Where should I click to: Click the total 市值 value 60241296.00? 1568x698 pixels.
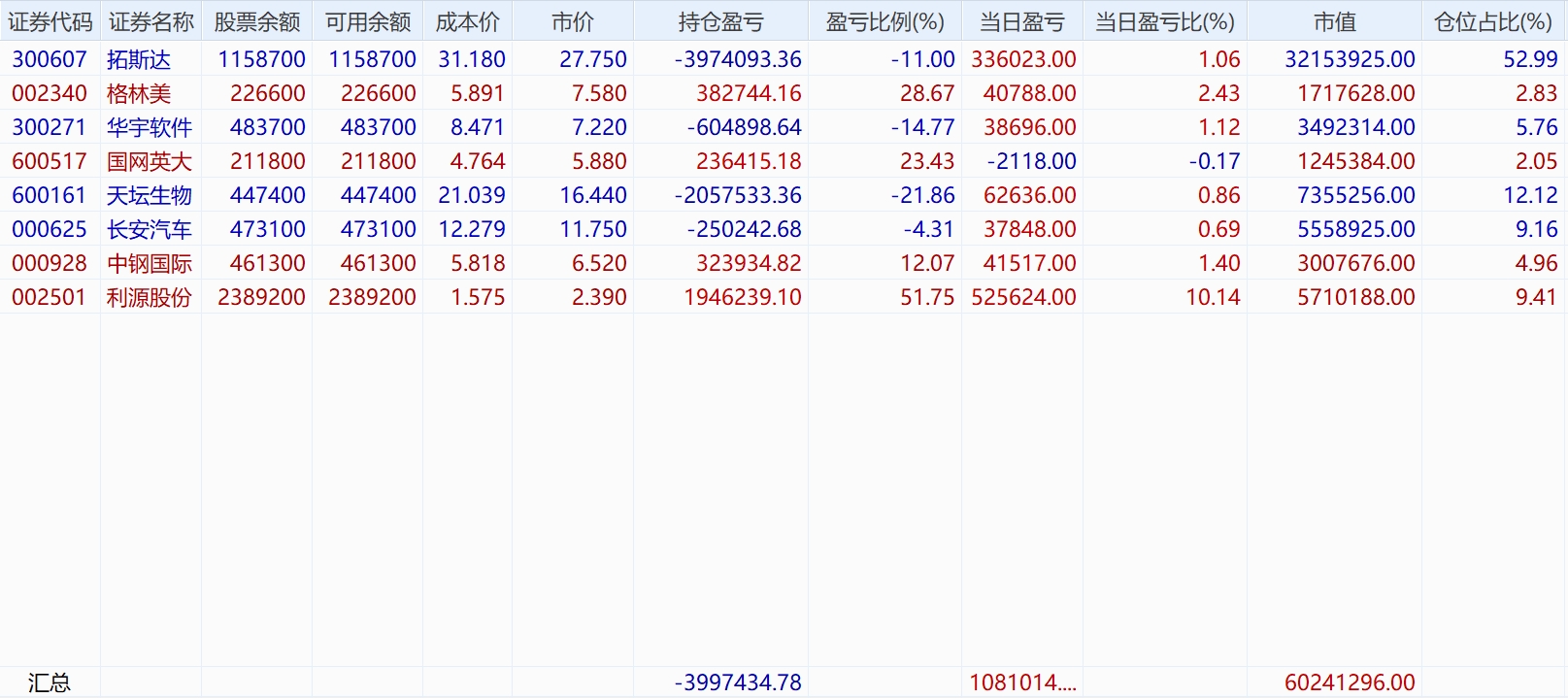pos(1350,682)
